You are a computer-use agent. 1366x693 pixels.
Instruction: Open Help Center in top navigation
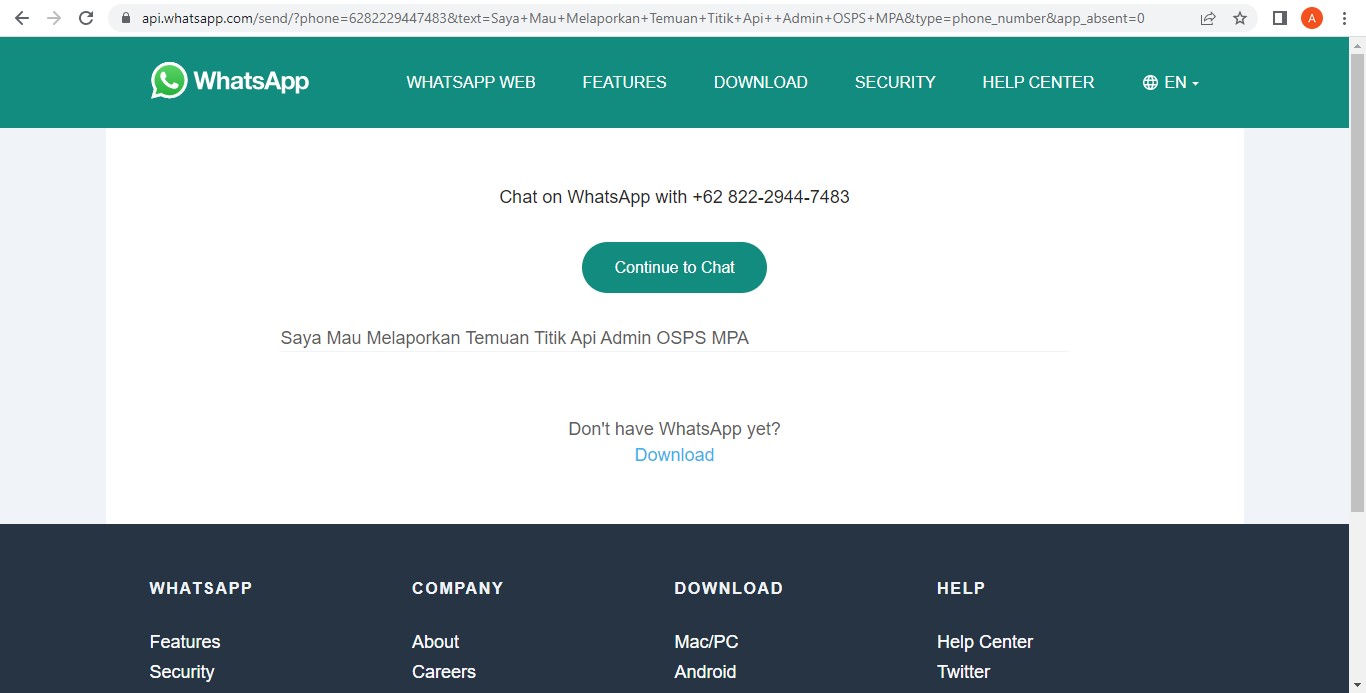(1038, 82)
